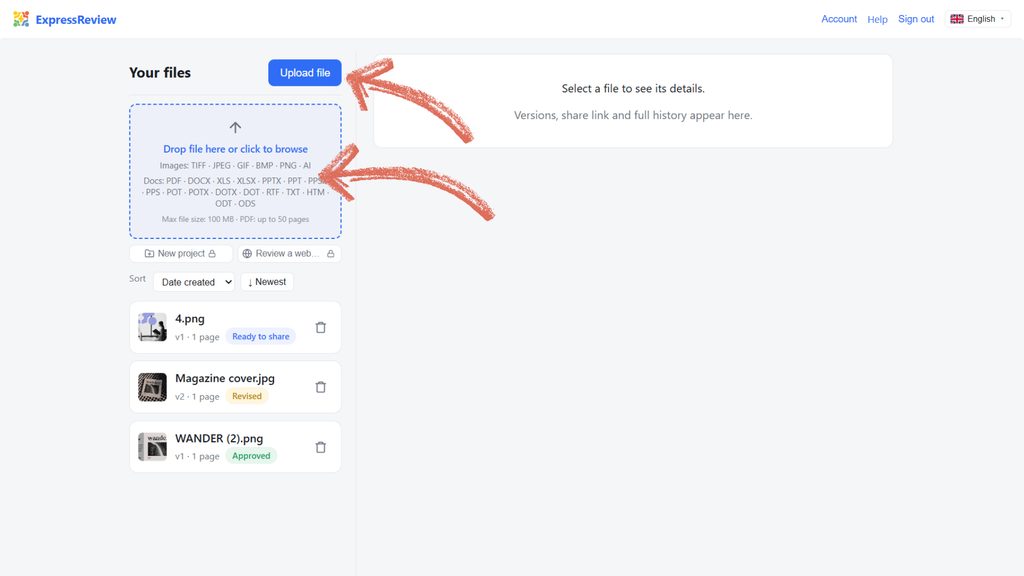Click 'Select a file to see its details.'
The image size is (1024, 576).
coord(633,88)
